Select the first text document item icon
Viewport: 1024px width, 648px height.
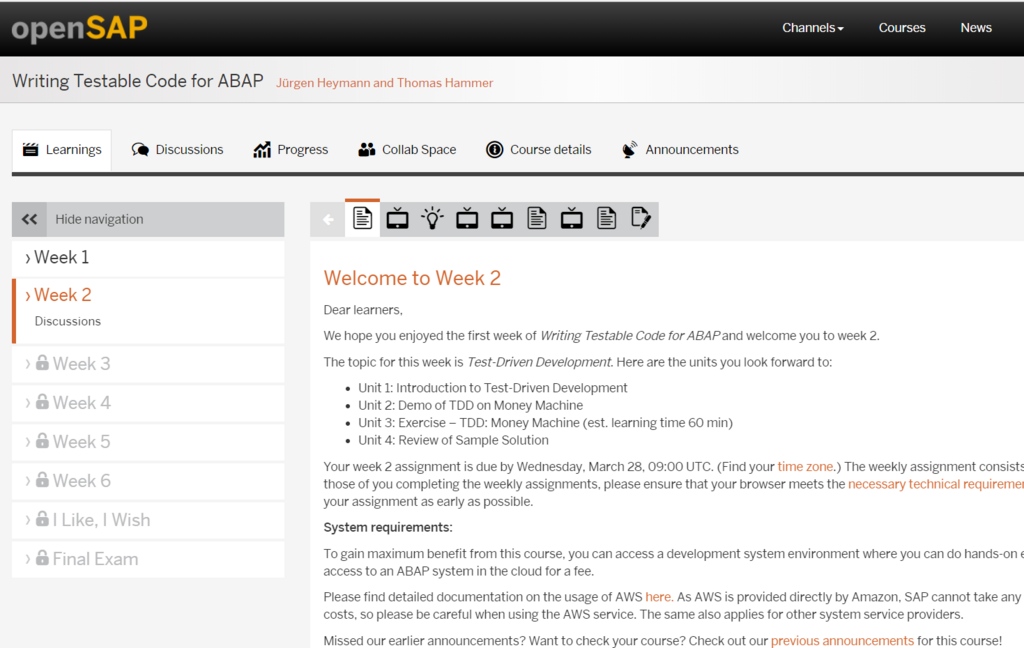point(362,218)
